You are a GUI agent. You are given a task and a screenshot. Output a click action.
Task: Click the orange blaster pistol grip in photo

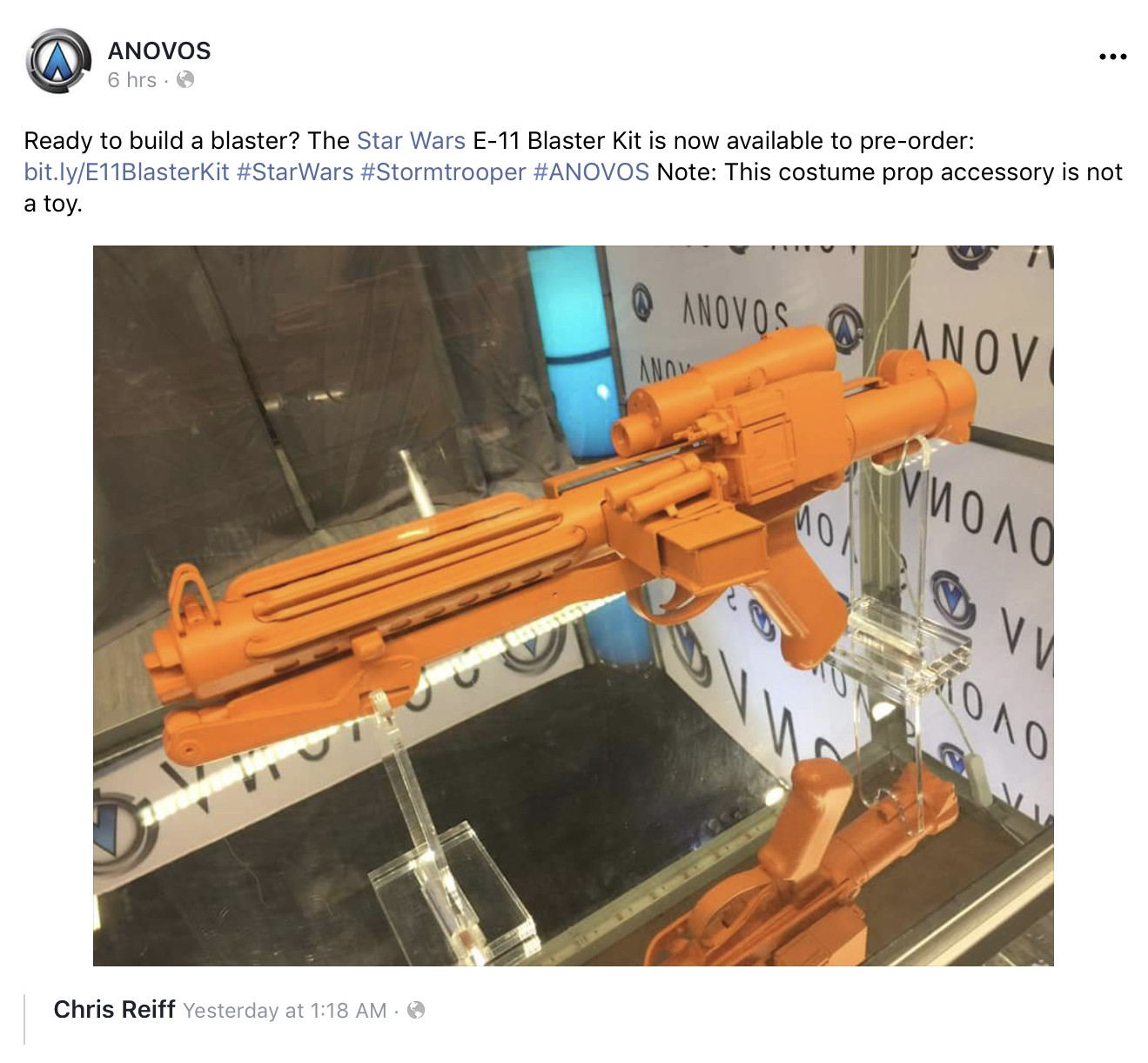pyautogui.click(x=803, y=592)
